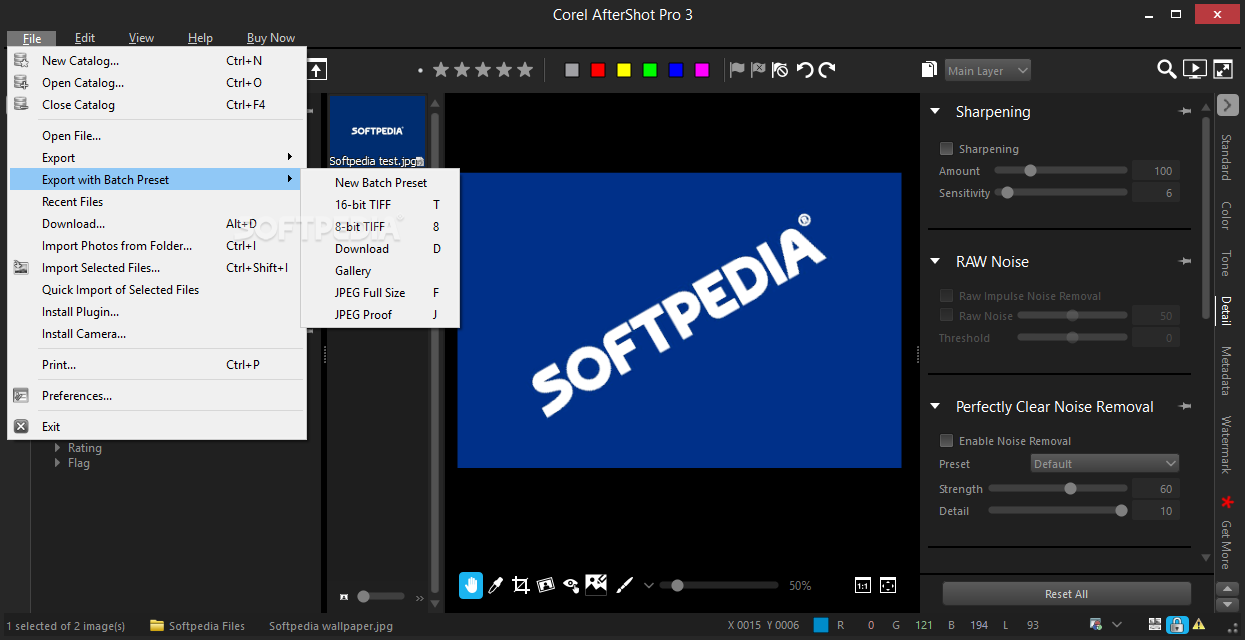Activate the Crop tool

(x=520, y=585)
